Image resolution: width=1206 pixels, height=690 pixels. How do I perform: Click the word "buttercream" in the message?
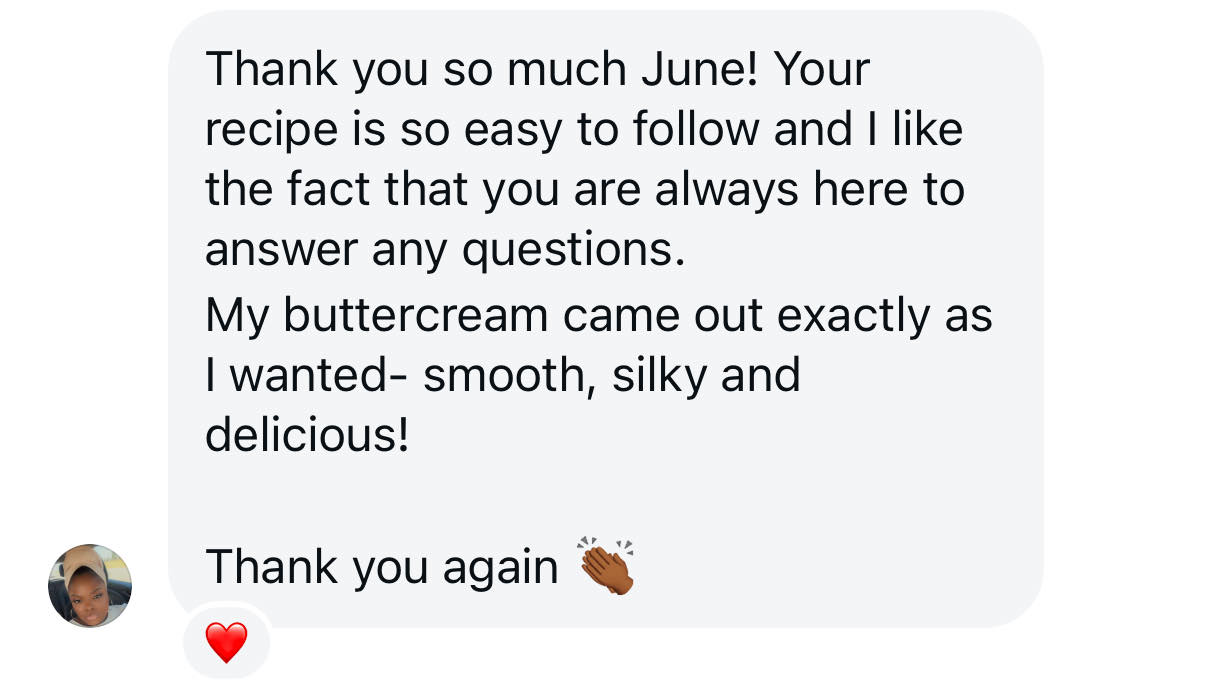416,316
